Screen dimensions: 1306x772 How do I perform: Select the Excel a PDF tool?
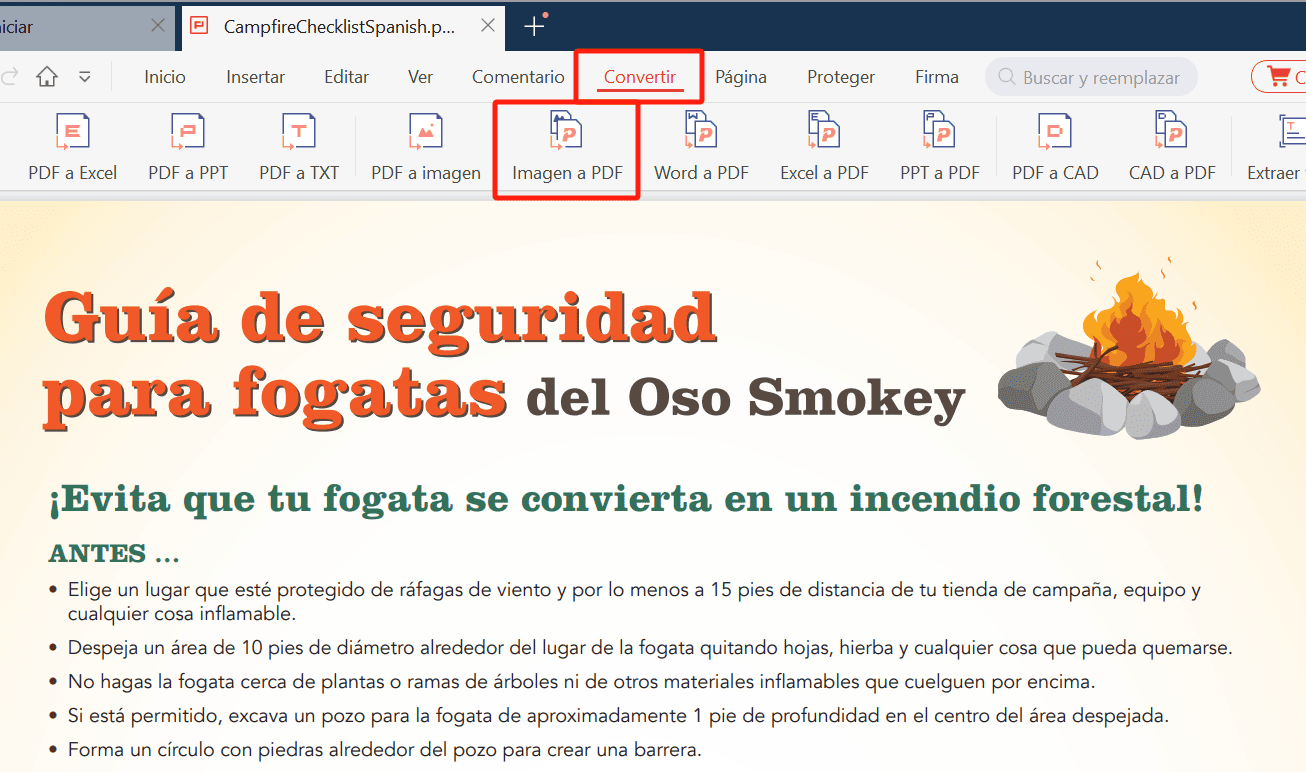823,145
